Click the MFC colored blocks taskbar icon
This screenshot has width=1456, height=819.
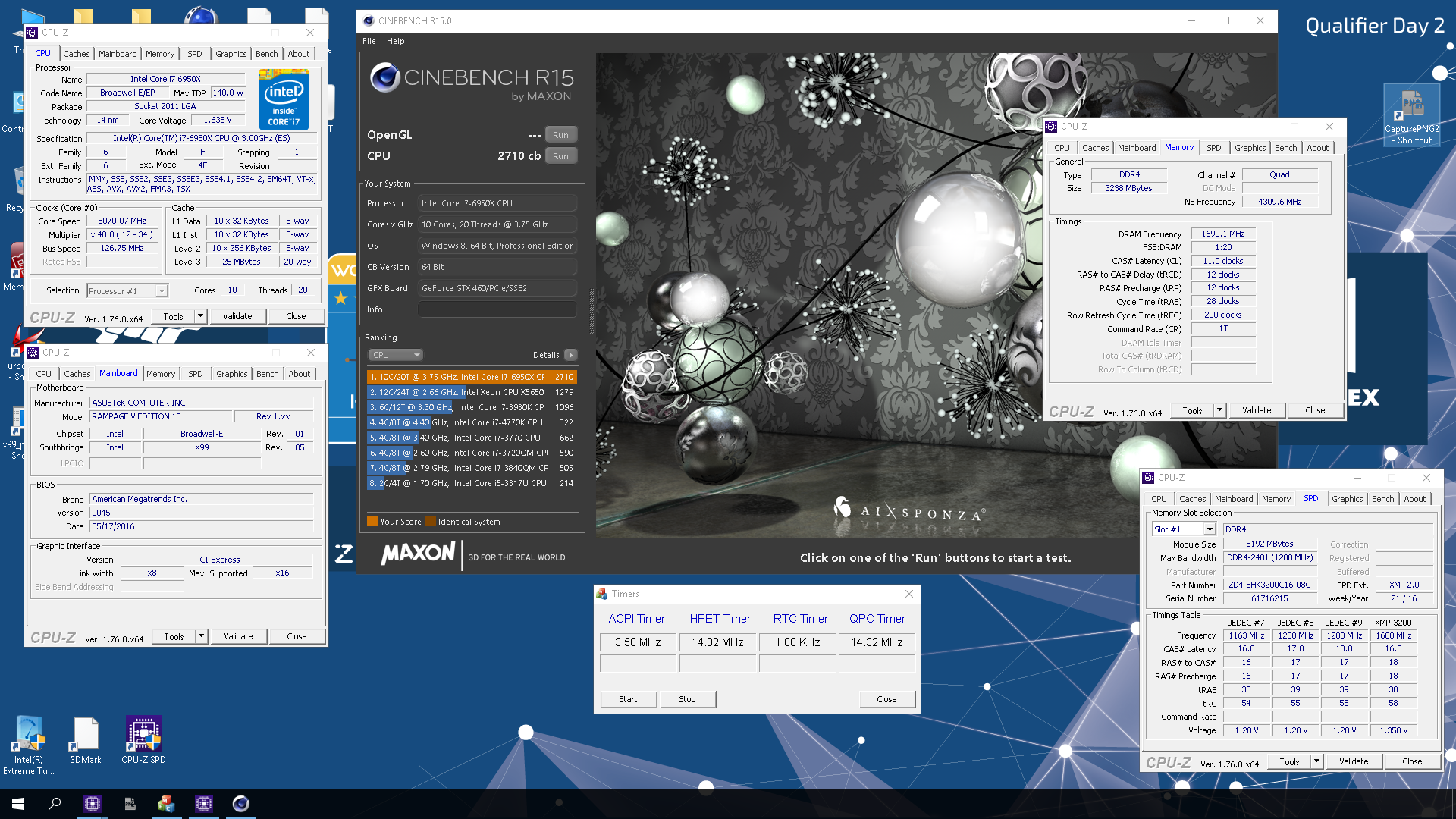click(x=166, y=803)
